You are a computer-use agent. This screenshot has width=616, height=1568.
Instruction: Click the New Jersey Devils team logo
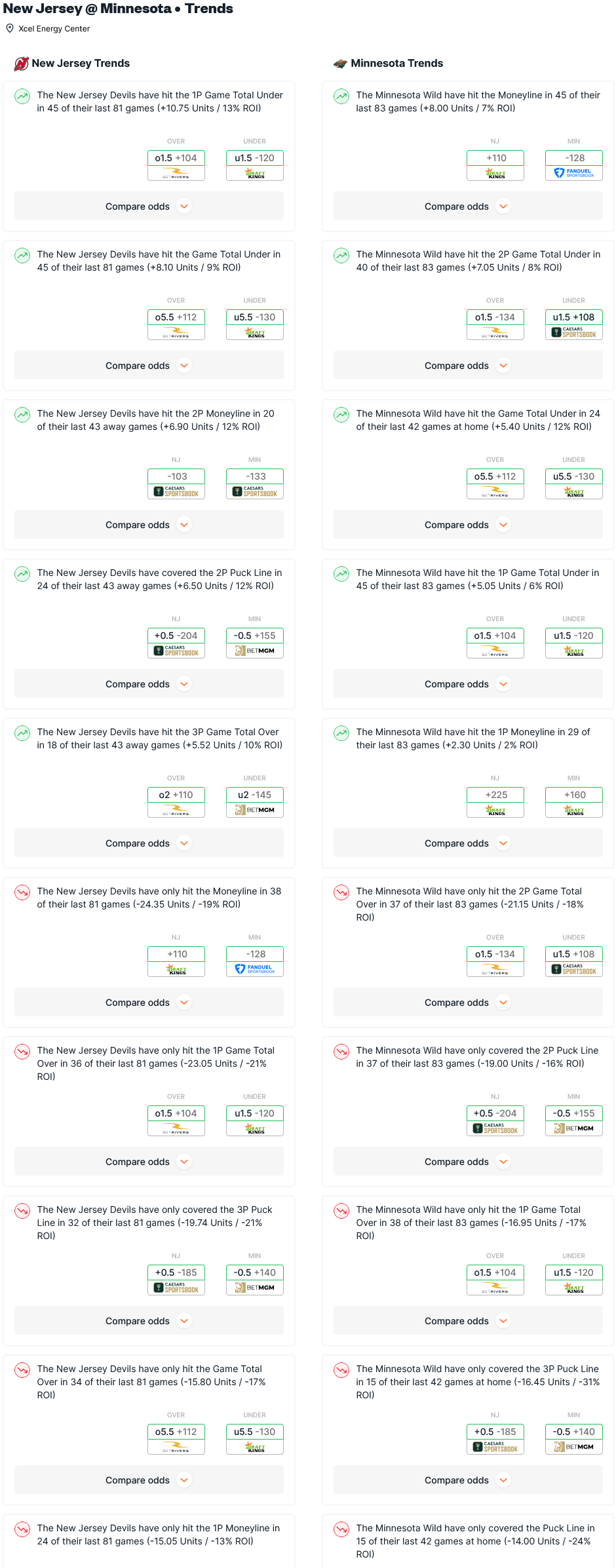click(22, 64)
